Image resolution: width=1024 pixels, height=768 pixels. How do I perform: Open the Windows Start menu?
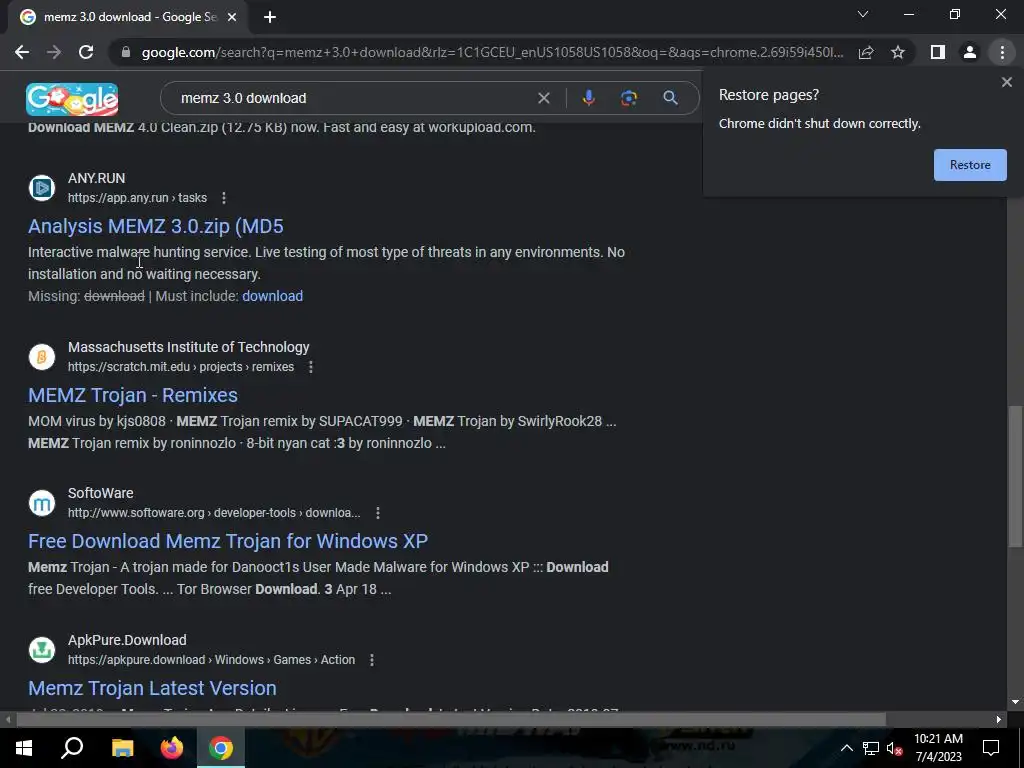(24, 748)
